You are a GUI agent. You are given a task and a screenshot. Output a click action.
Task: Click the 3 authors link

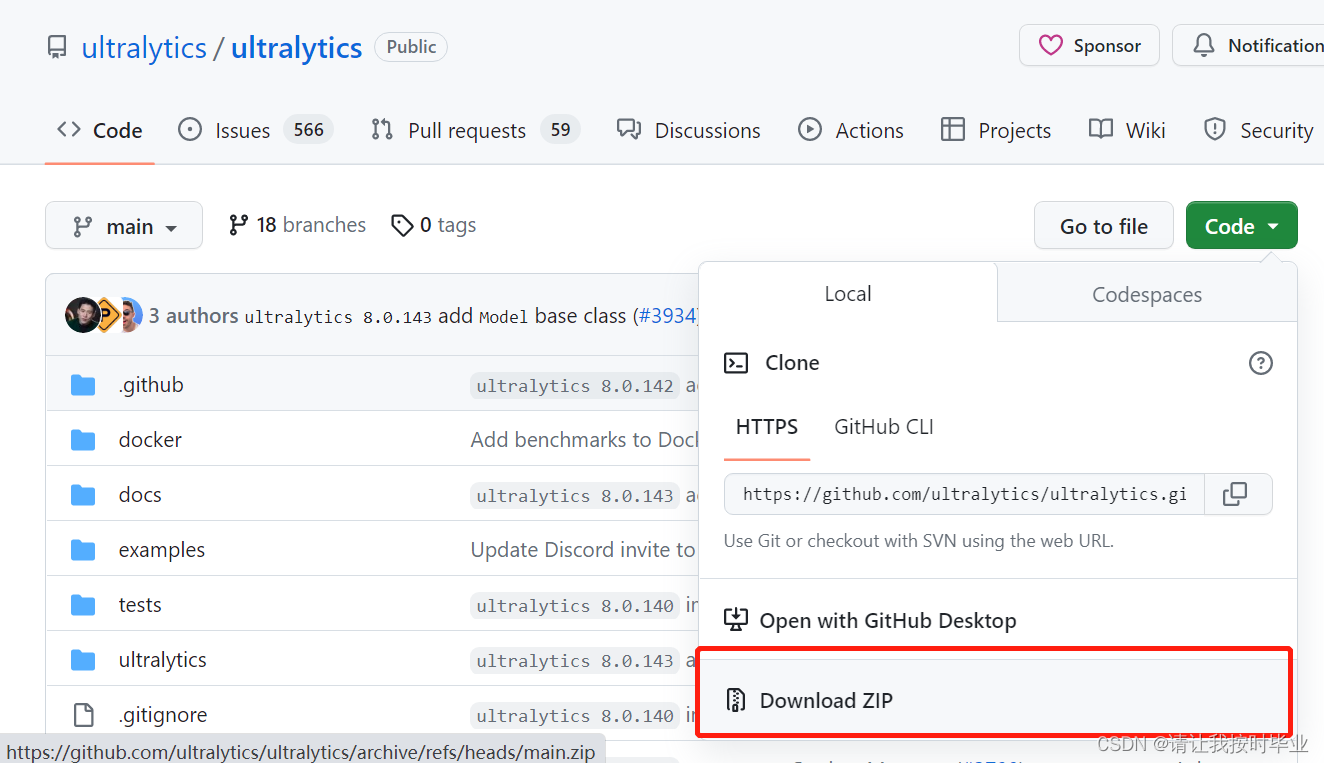coord(194,316)
